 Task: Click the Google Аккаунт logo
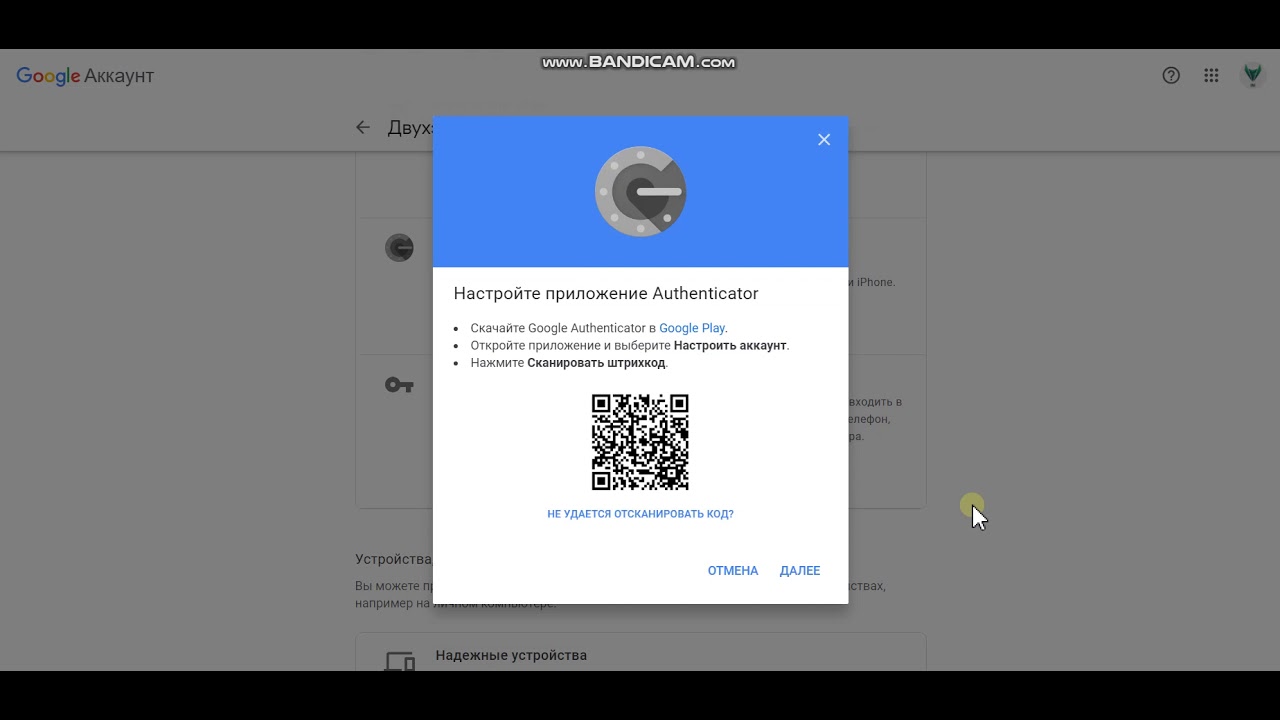[85, 76]
